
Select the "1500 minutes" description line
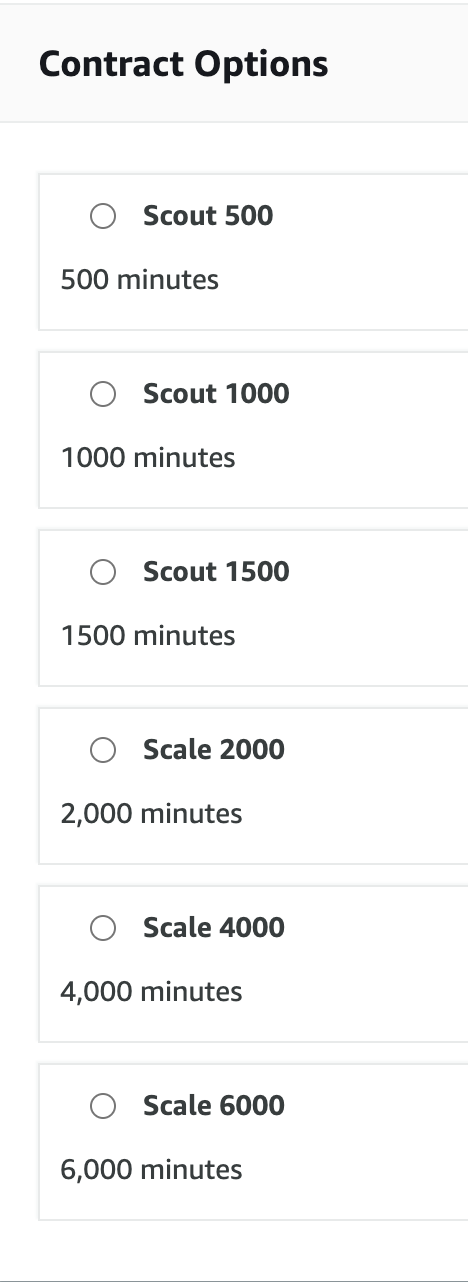148,635
